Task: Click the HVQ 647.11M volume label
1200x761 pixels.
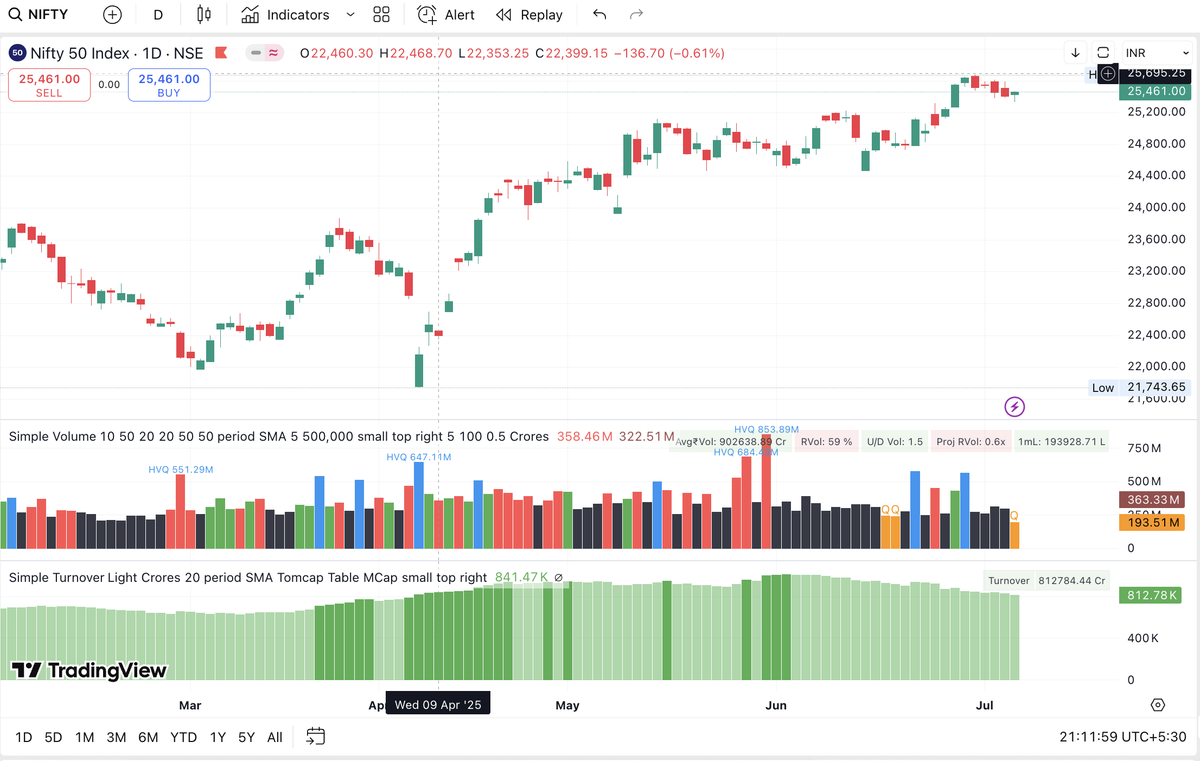Action: (x=419, y=457)
